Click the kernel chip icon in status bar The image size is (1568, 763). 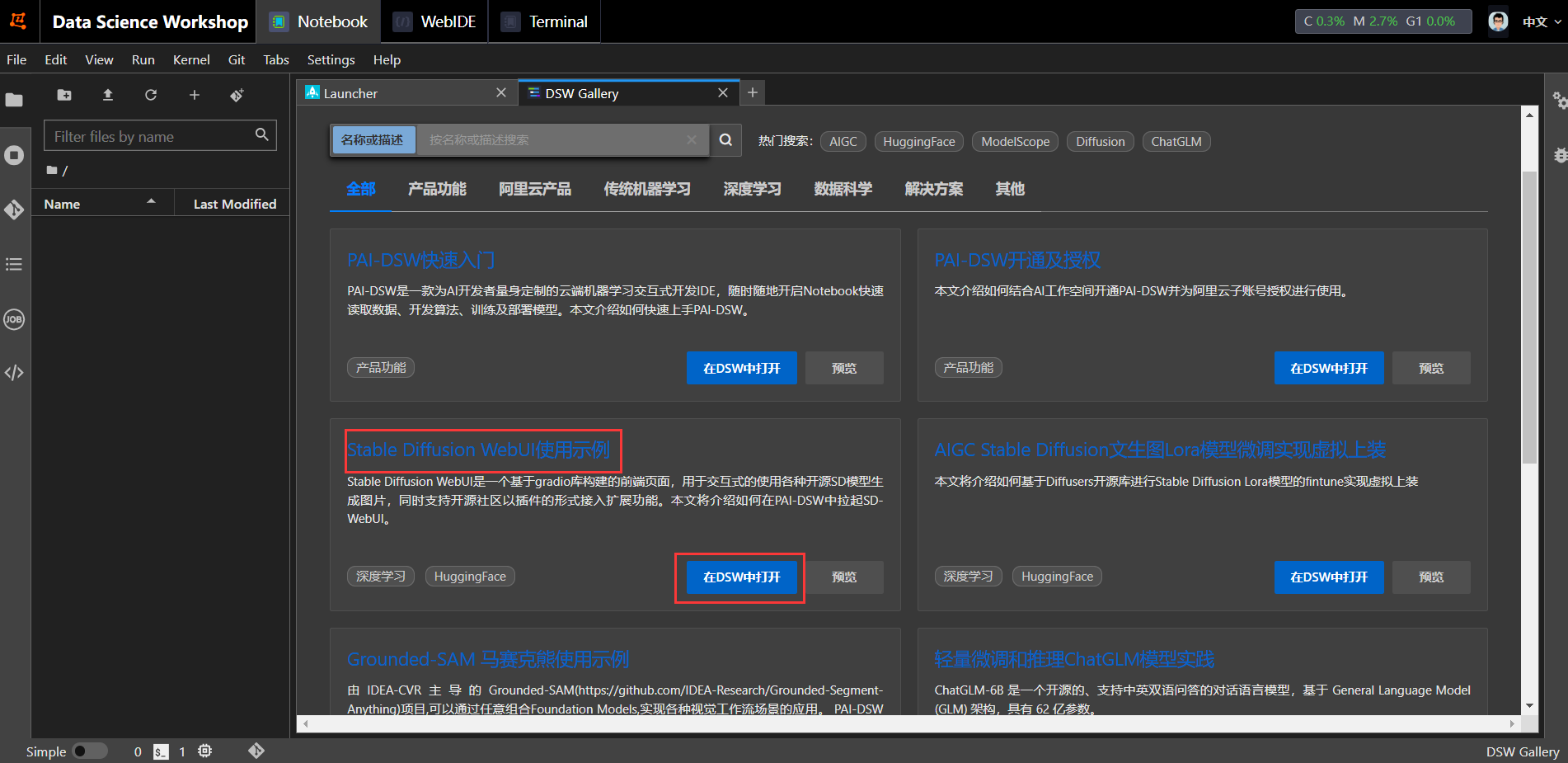tap(205, 751)
